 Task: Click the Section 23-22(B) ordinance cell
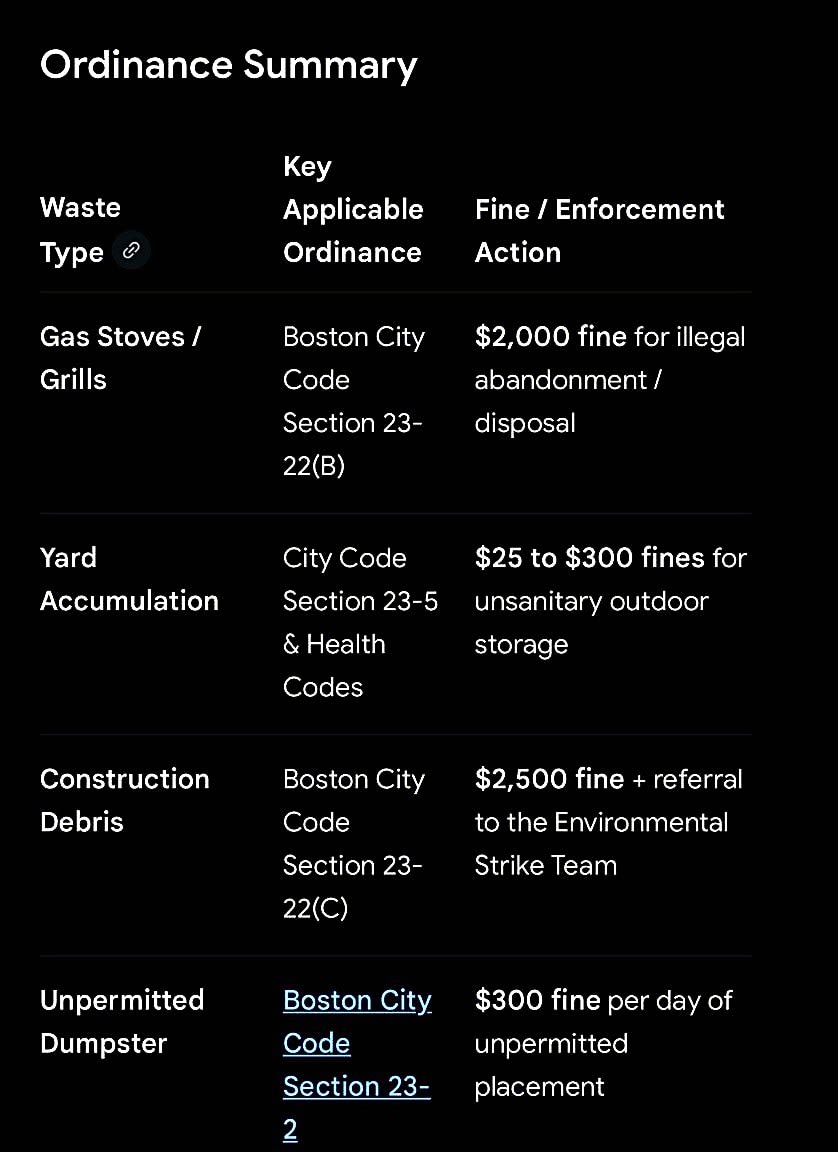click(x=354, y=401)
